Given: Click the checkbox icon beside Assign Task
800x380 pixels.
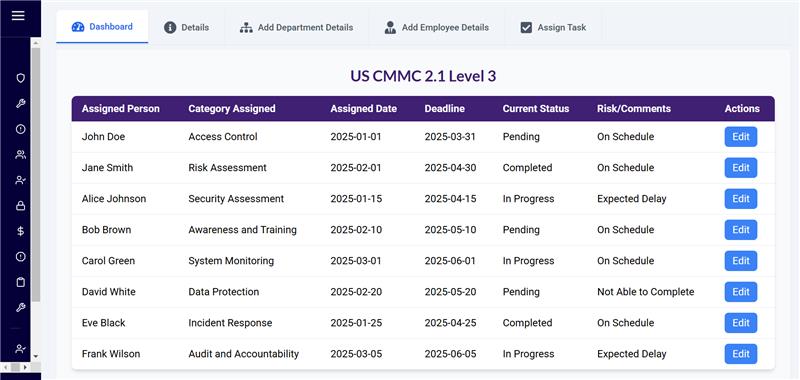Looking at the screenshot, I should [x=526, y=28].
